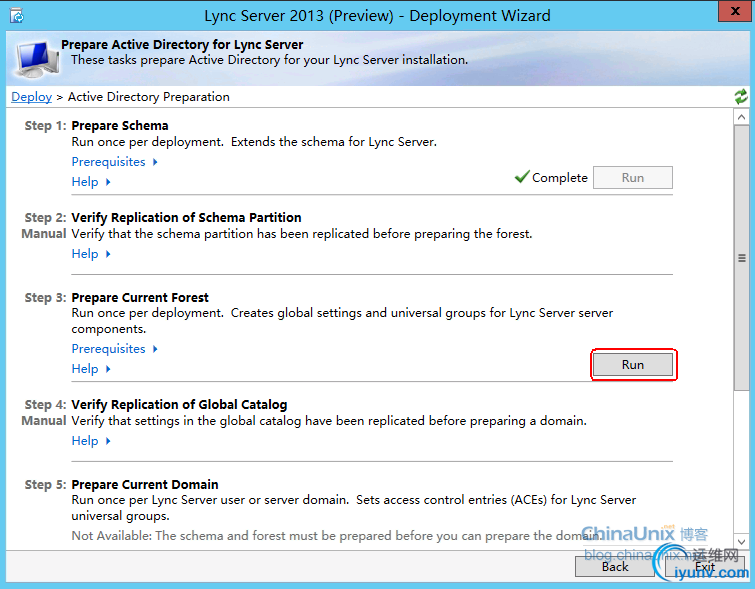
Task: Expand Prerequisites under Prepare Schema
Action: click(x=115, y=162)
